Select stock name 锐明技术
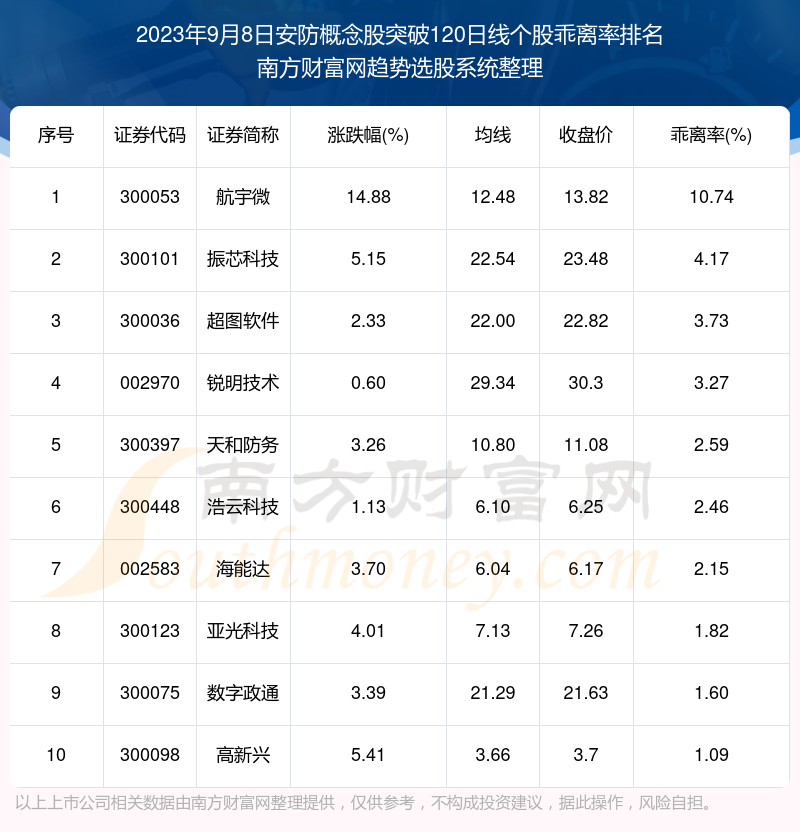The width and height of the screenshot is (800, 832). tap(243, 383)
